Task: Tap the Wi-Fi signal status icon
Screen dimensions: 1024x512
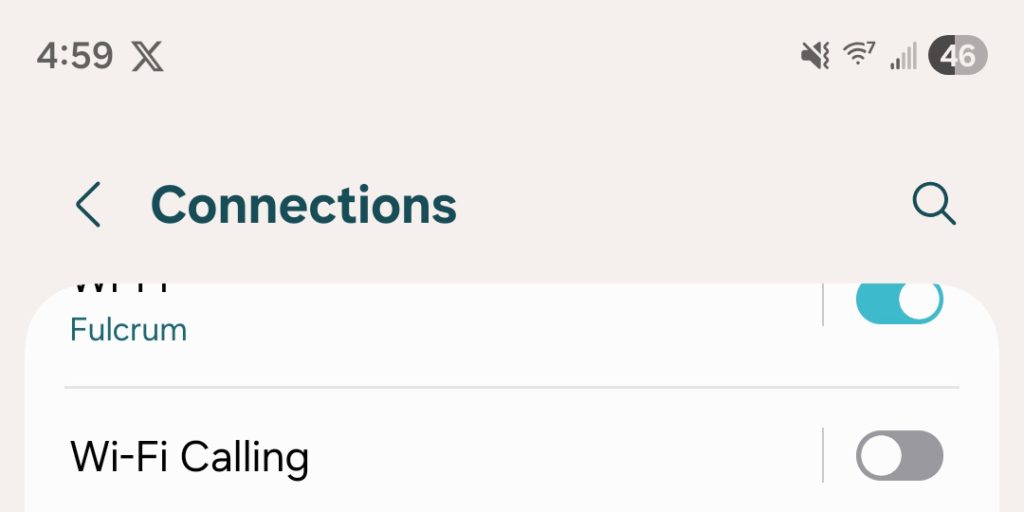Action: click(x=859, y=55)
